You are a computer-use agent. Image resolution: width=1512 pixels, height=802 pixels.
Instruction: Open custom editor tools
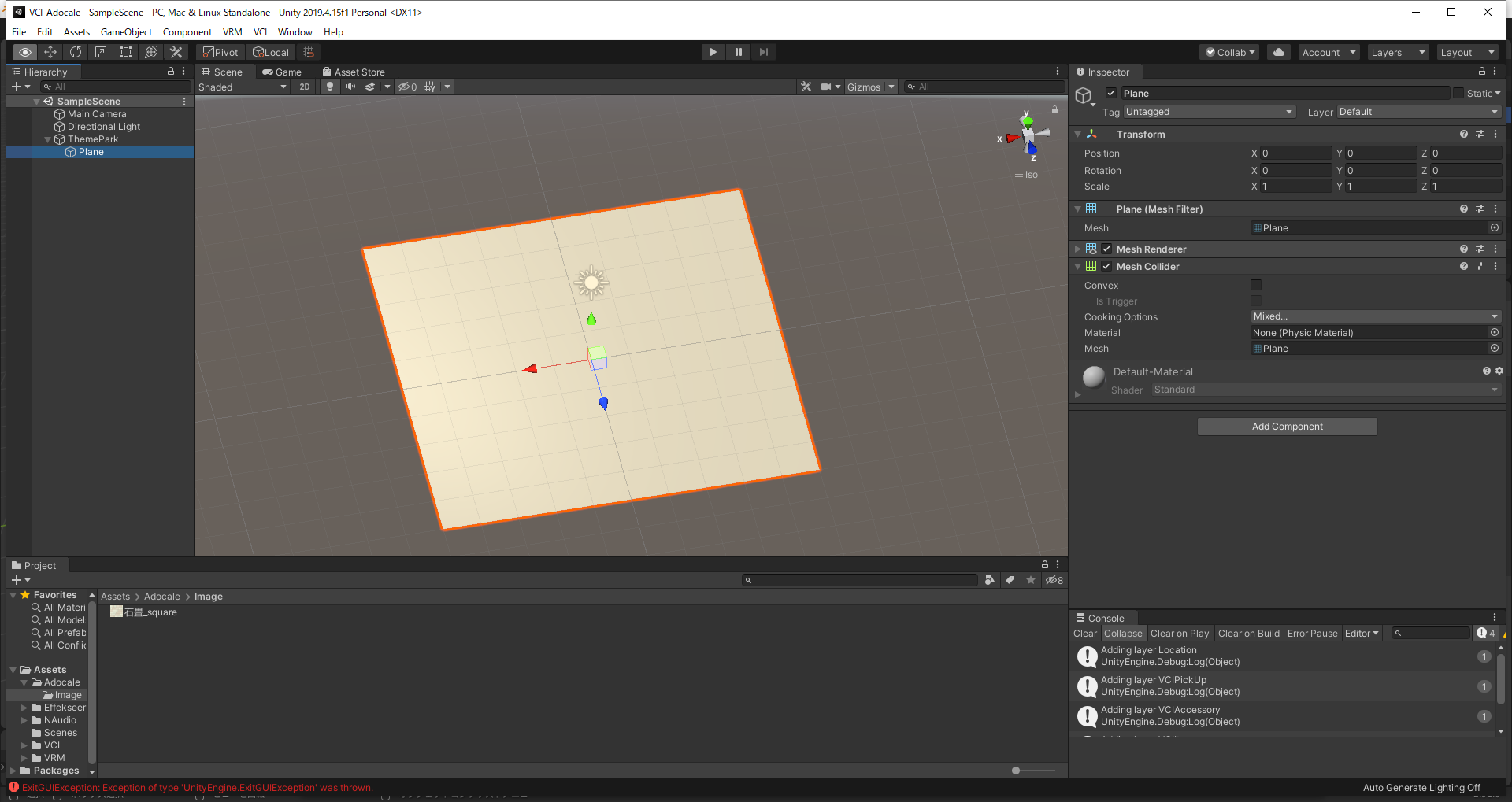(x=176, y=52)
